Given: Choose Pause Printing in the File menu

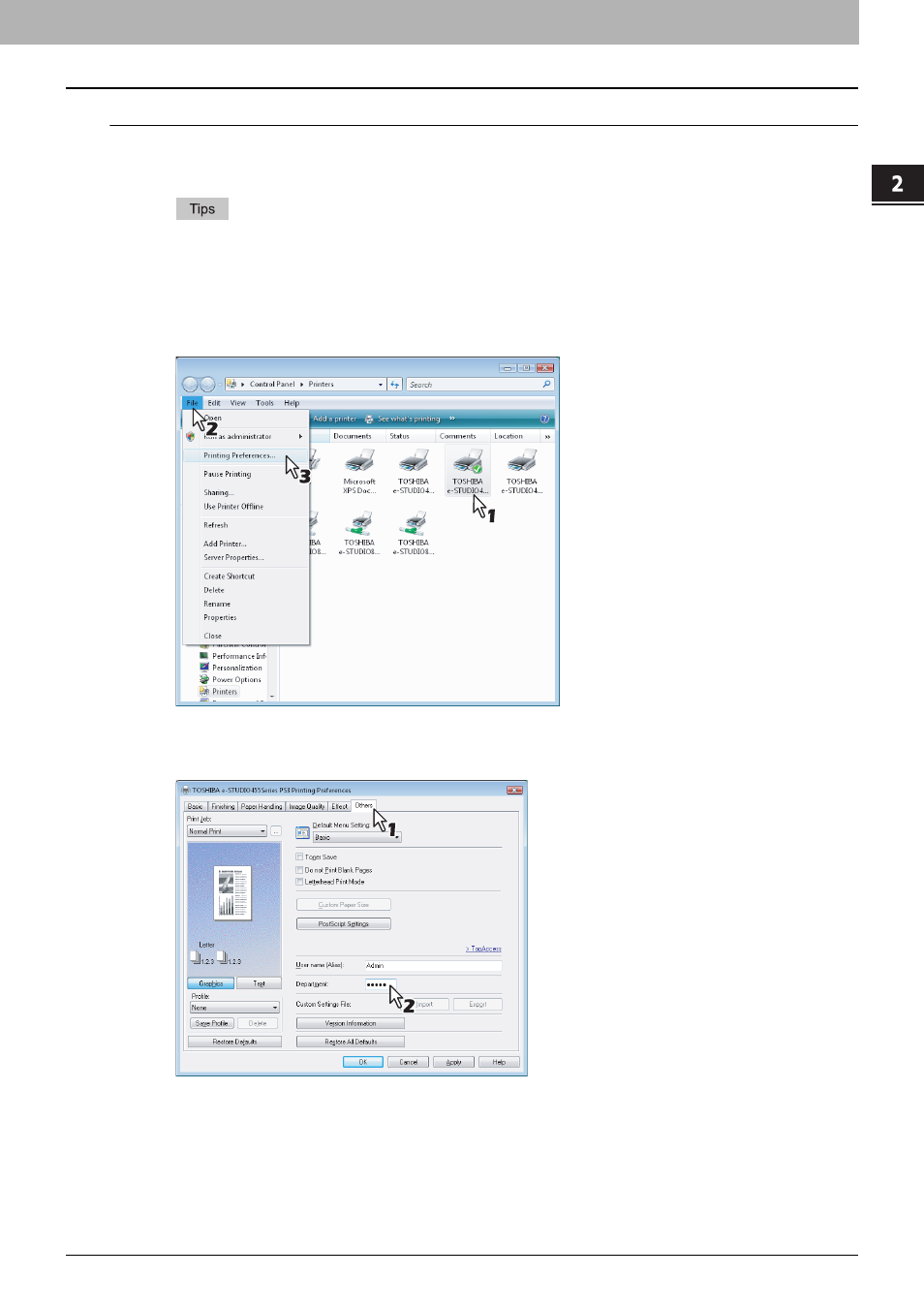Looking at the screenshot, I should 227,474.
